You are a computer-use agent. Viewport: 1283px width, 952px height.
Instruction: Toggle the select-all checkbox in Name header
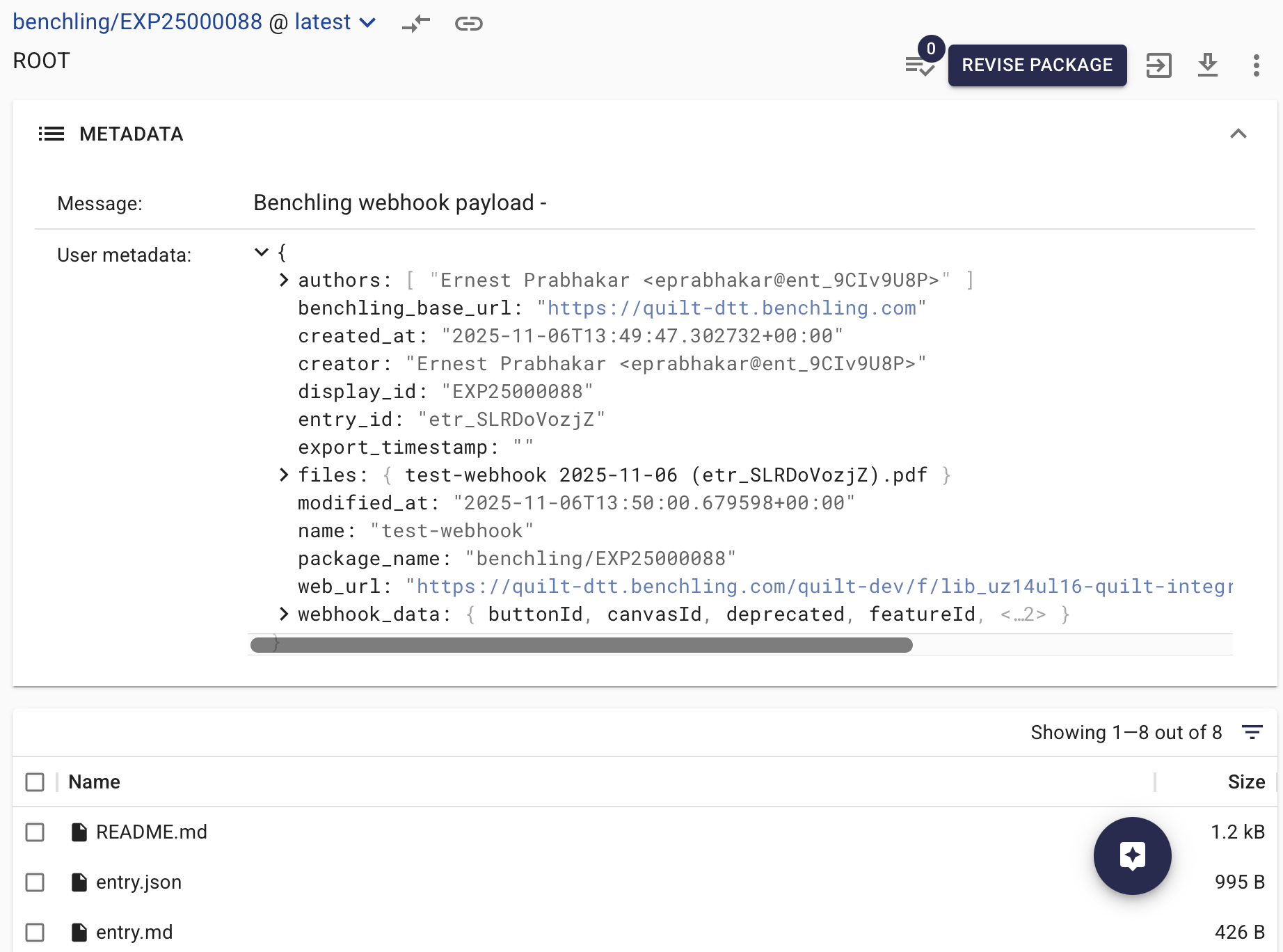click(x=35, y=782)
